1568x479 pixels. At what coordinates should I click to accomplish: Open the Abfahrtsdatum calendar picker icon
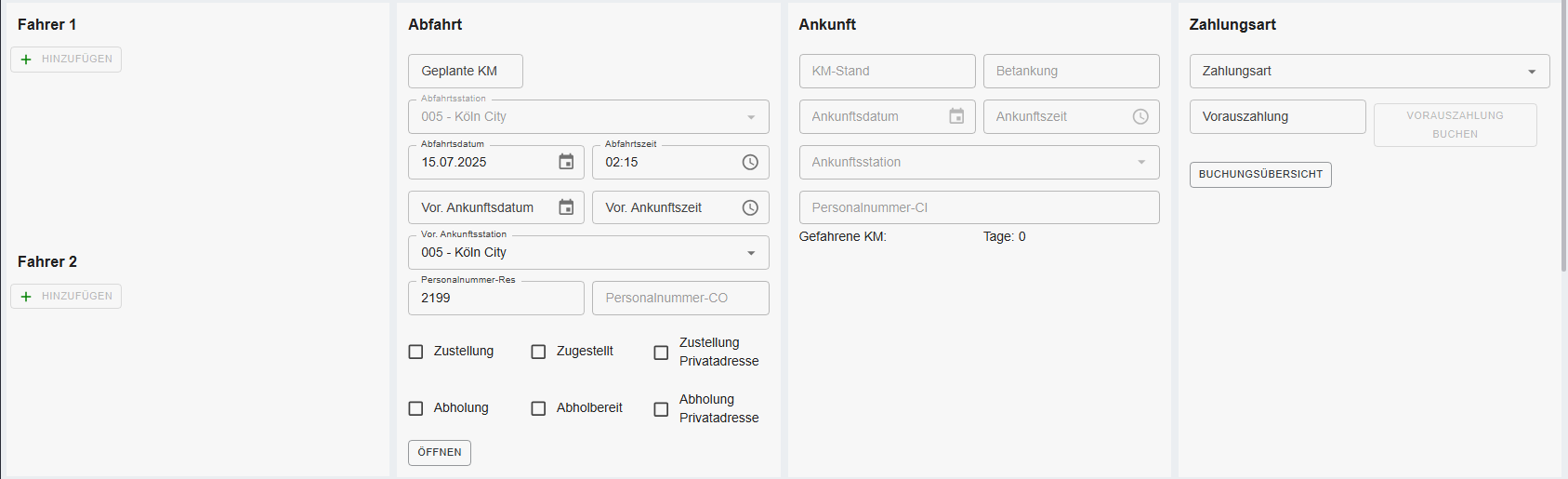pyautogui.click(x=566, y=162)
